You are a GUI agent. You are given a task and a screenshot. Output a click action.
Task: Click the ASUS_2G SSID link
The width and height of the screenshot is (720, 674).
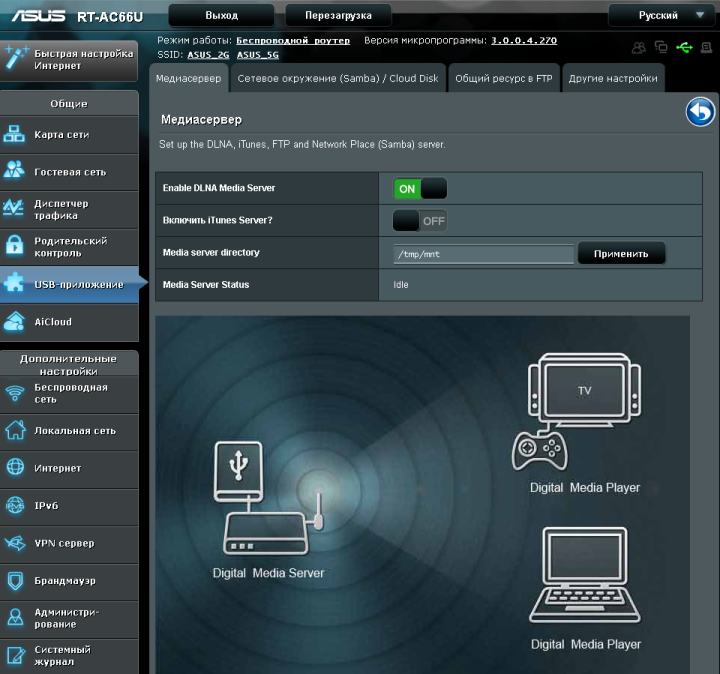pyautogui.click(x=208, y=55)
